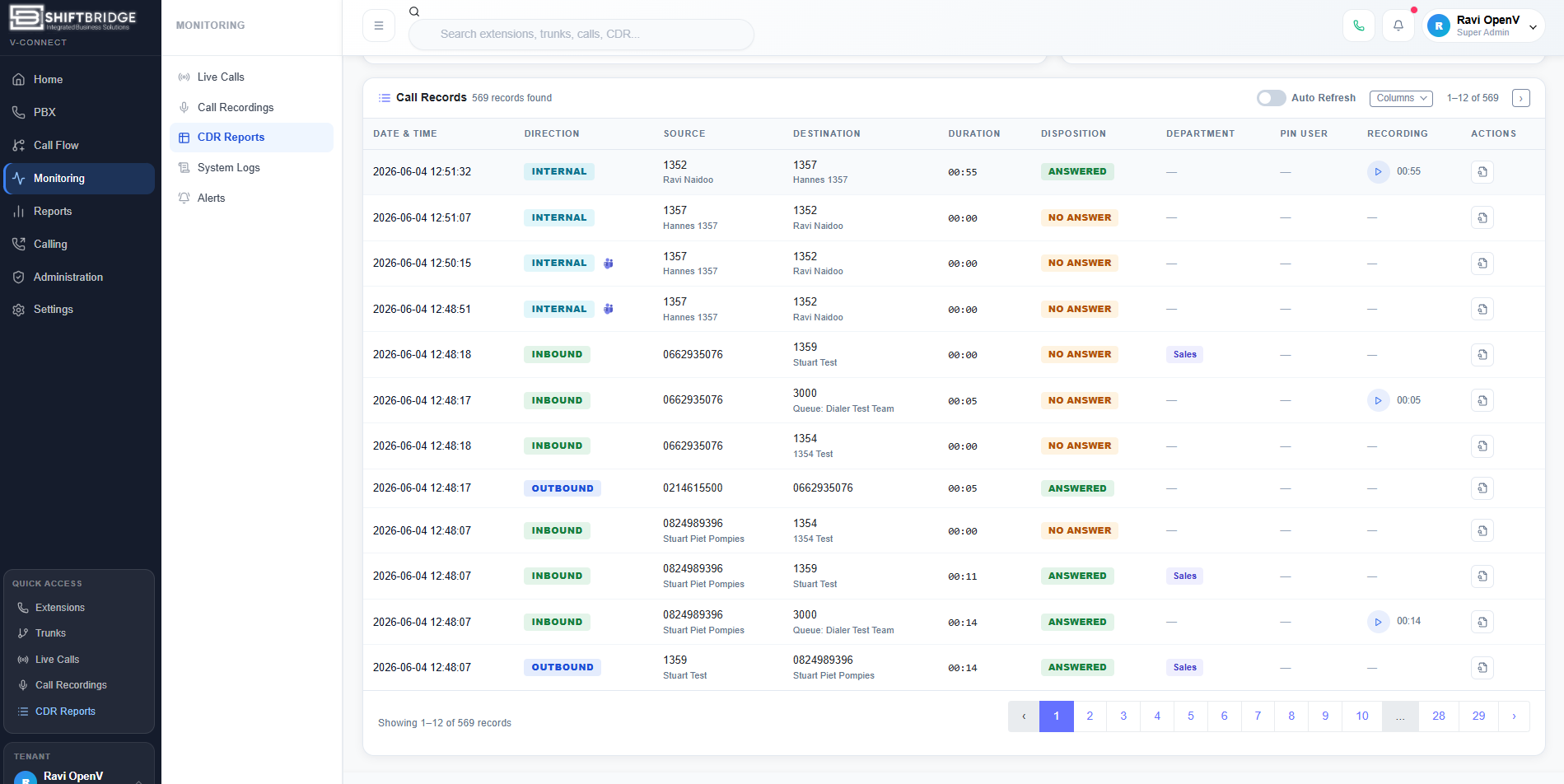Image resolution: width=1564 pixels, height=784 pixels.
Task: Click the search magnifier icon
Action: (414, 12)
